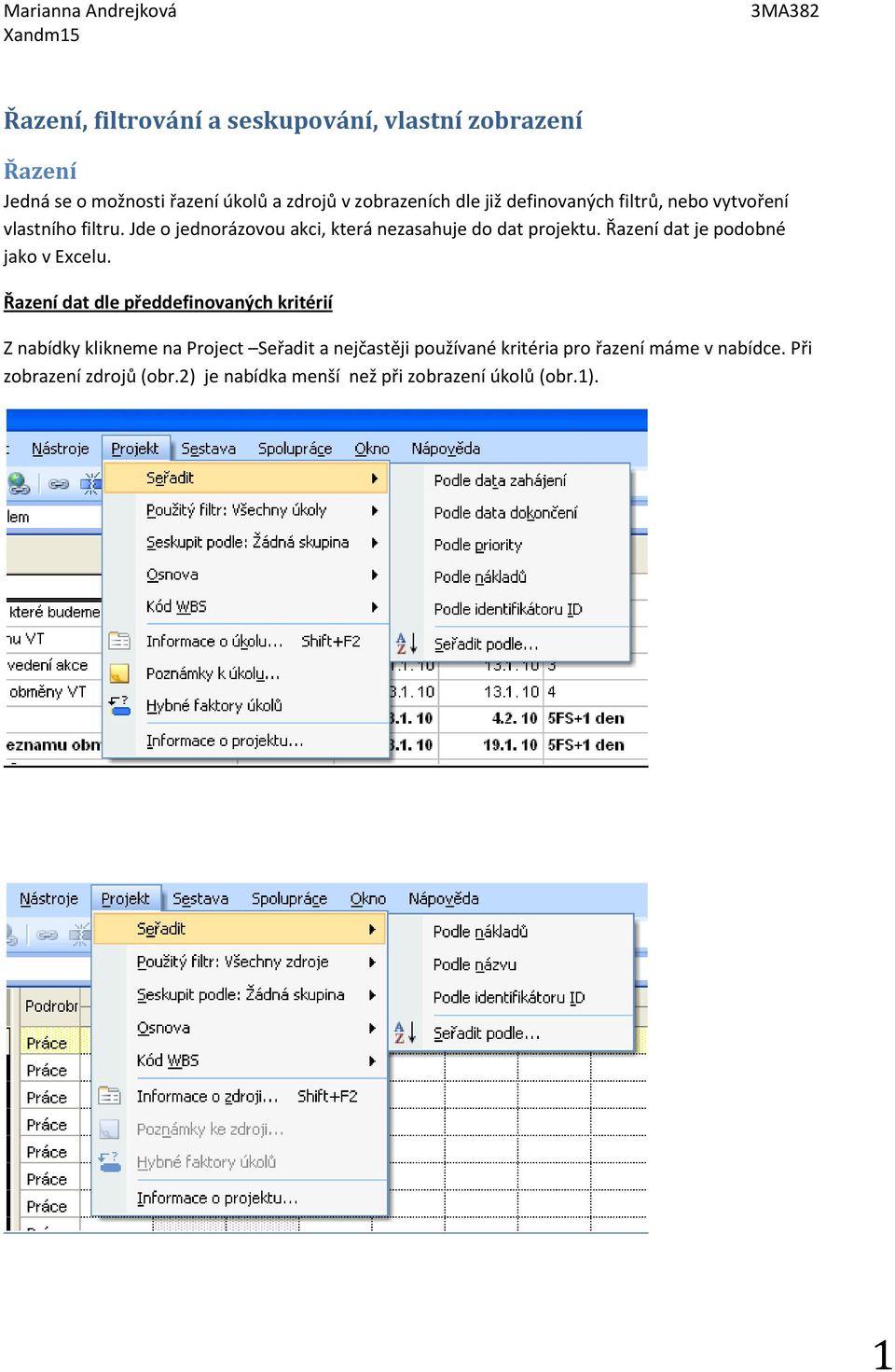Image resolution: width=895 pixels, height=1372 pixels.
Task: Choose 'Podle nákladů' in first sort submenu
Action: 480,576
